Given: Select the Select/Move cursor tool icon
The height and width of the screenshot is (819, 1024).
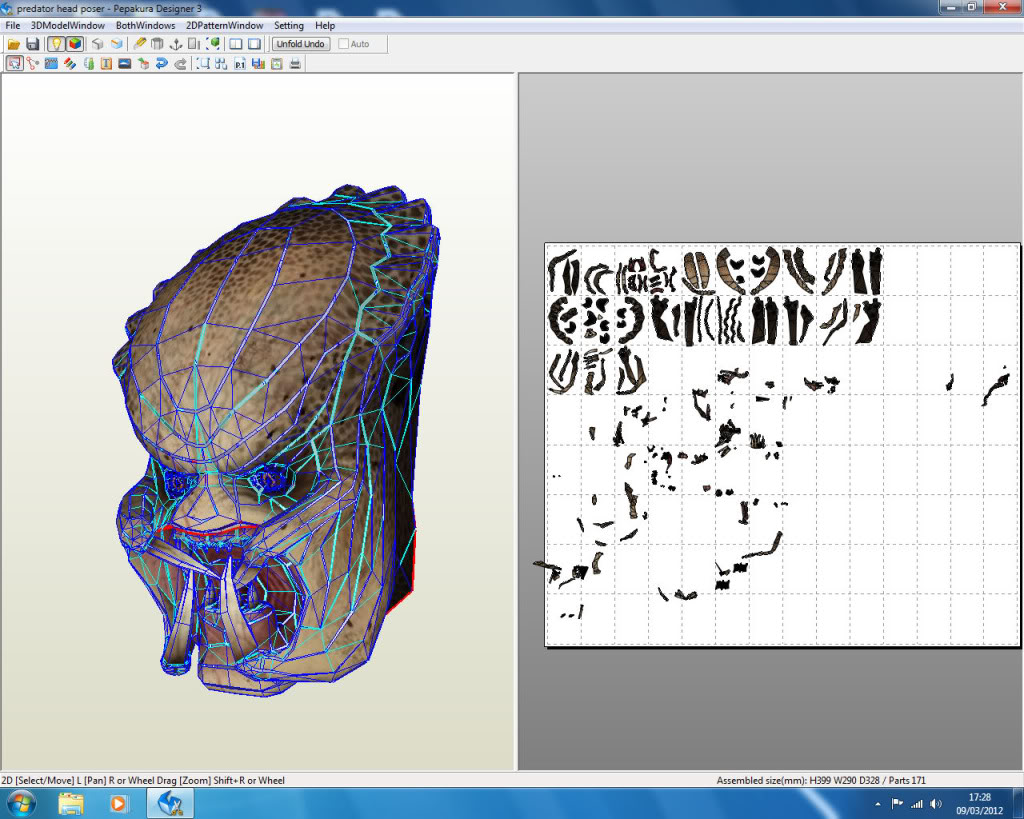Looking at the screenshot, I should click(14, 63).
